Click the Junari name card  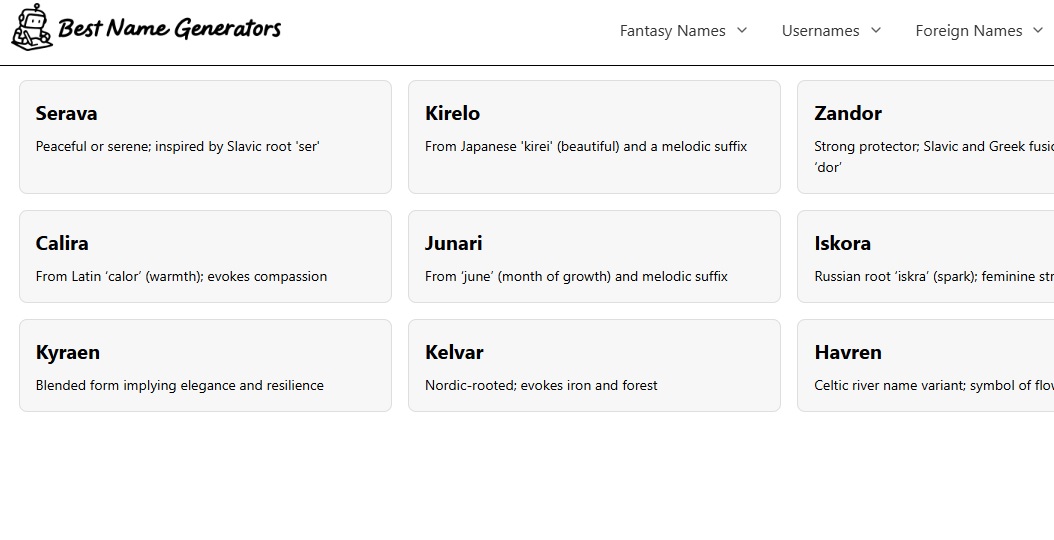pyautogui.click(x=594, y=256)
